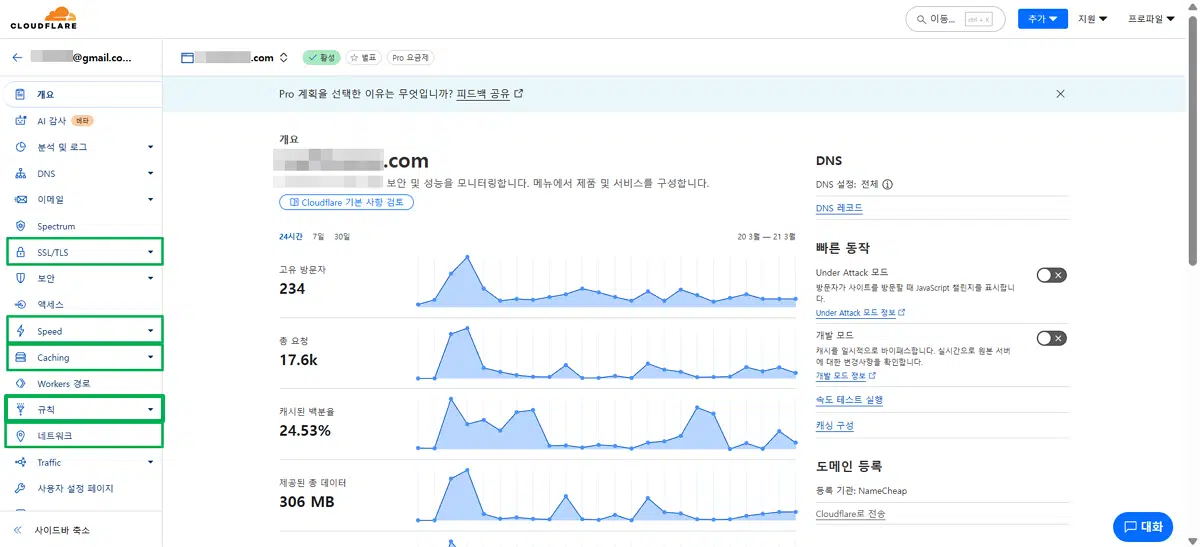Open the 대화 chat button
The image size is (1200, 547).
[1142, 527]
